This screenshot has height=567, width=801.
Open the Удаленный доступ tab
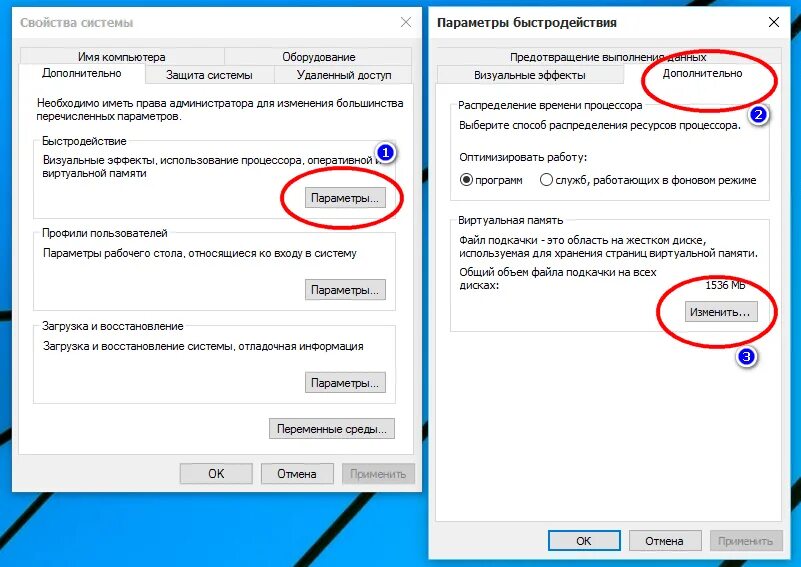pyautogui.click(x=344, y=75)
